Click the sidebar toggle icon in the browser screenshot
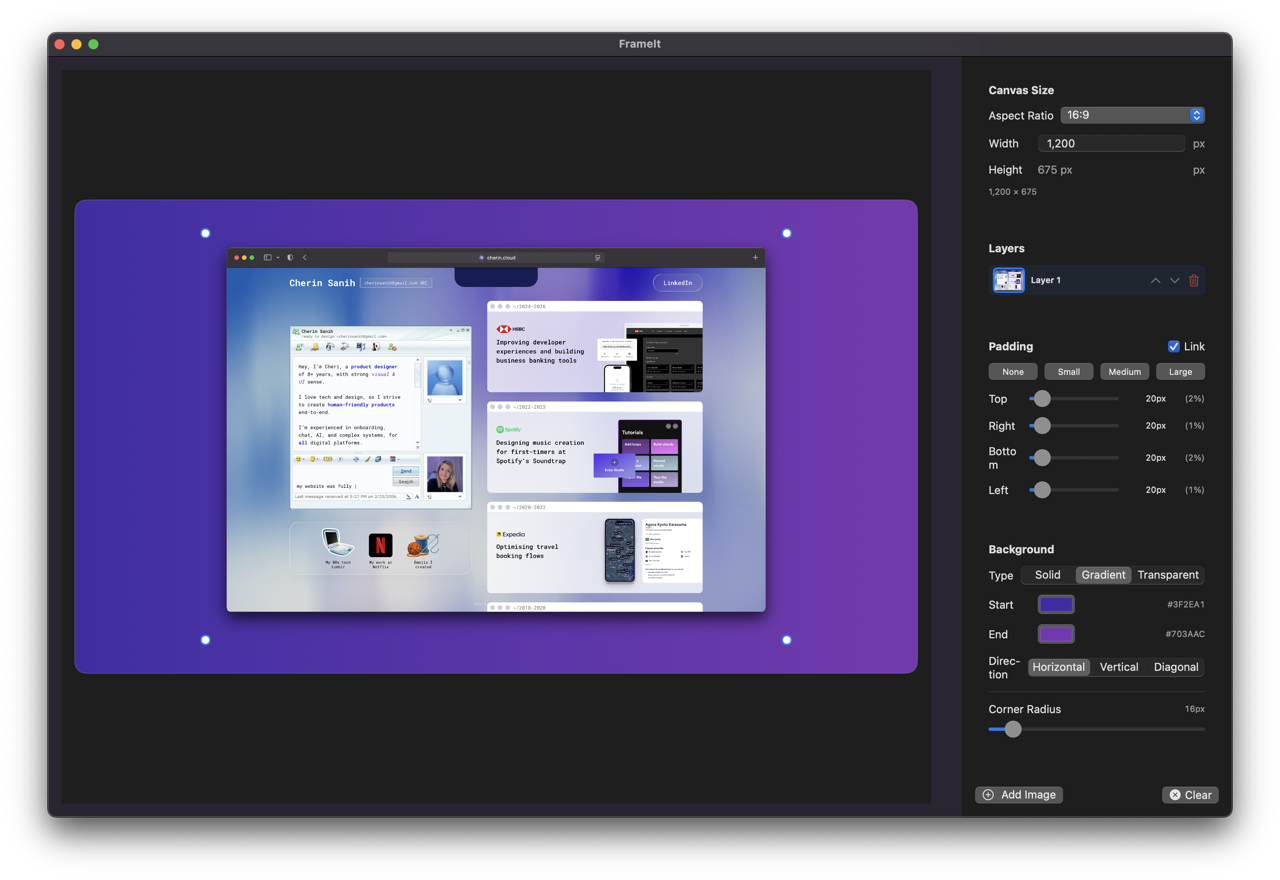 268,257
